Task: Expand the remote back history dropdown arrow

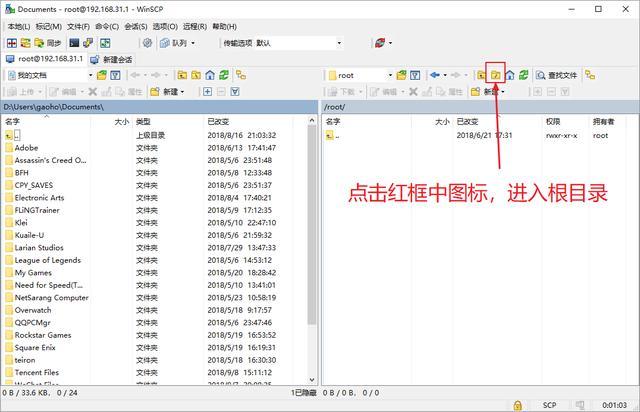Action: (445, 75)
